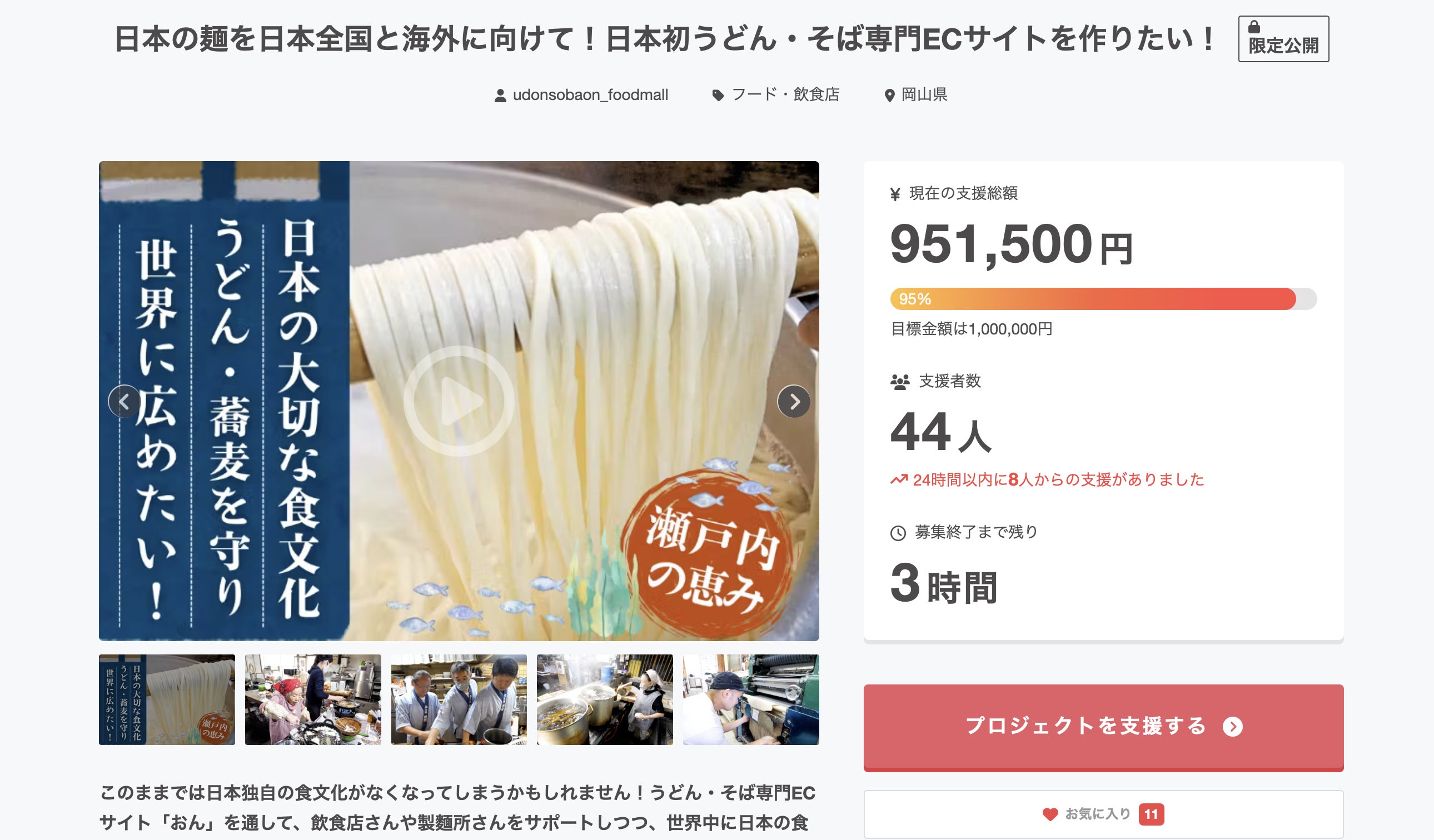Click the user profile icon beside udonsobaon_foodmall
This screenshot has width=1434, height=840.
click(500, 96)
